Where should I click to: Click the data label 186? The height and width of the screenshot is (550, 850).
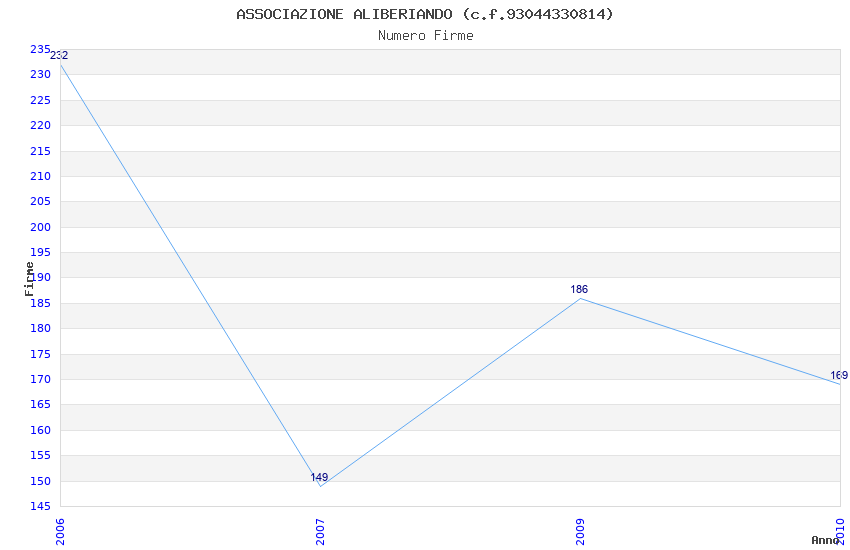tap(579, 289)
